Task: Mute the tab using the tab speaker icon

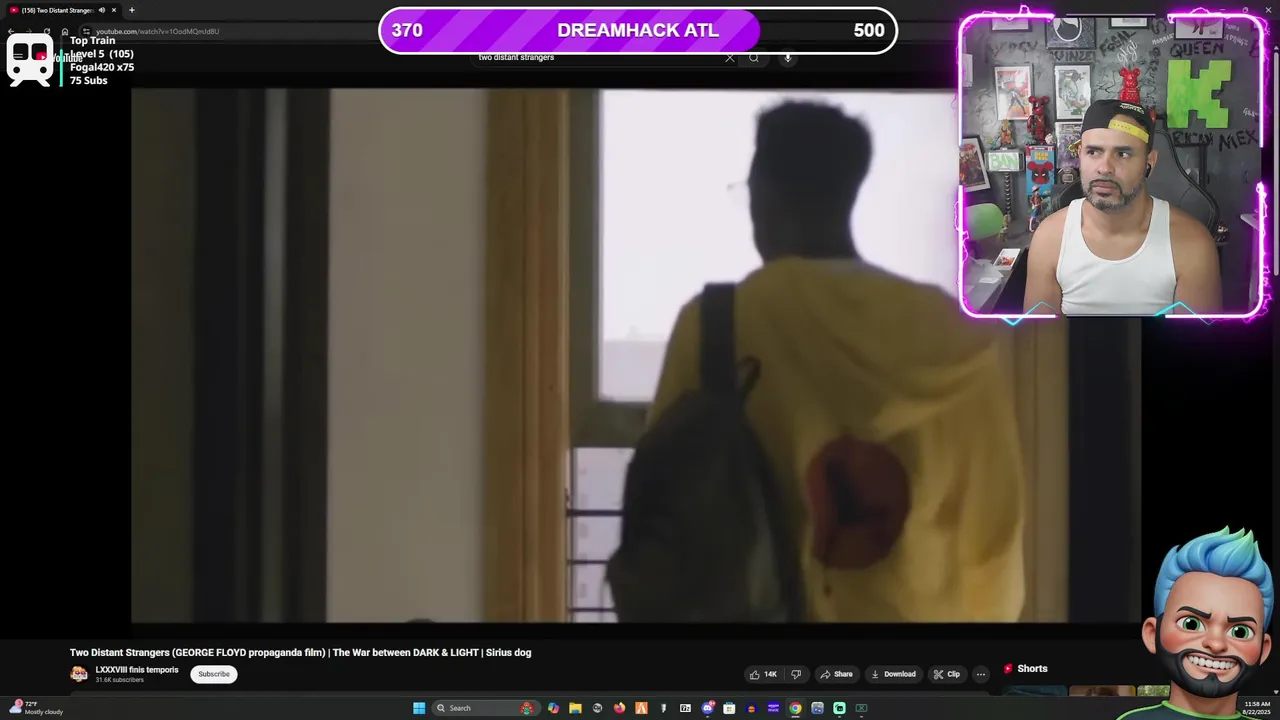Action: tap(102, 10)
